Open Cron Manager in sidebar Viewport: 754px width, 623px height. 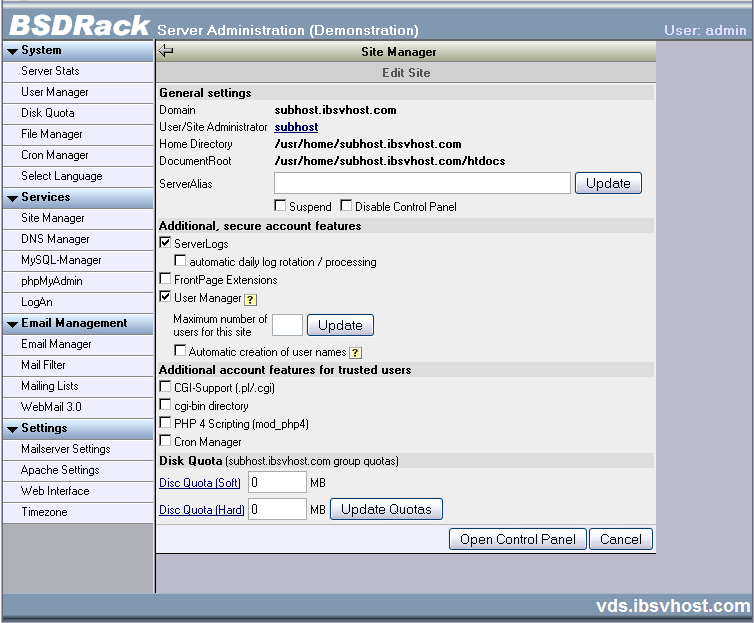click(78, 155)
